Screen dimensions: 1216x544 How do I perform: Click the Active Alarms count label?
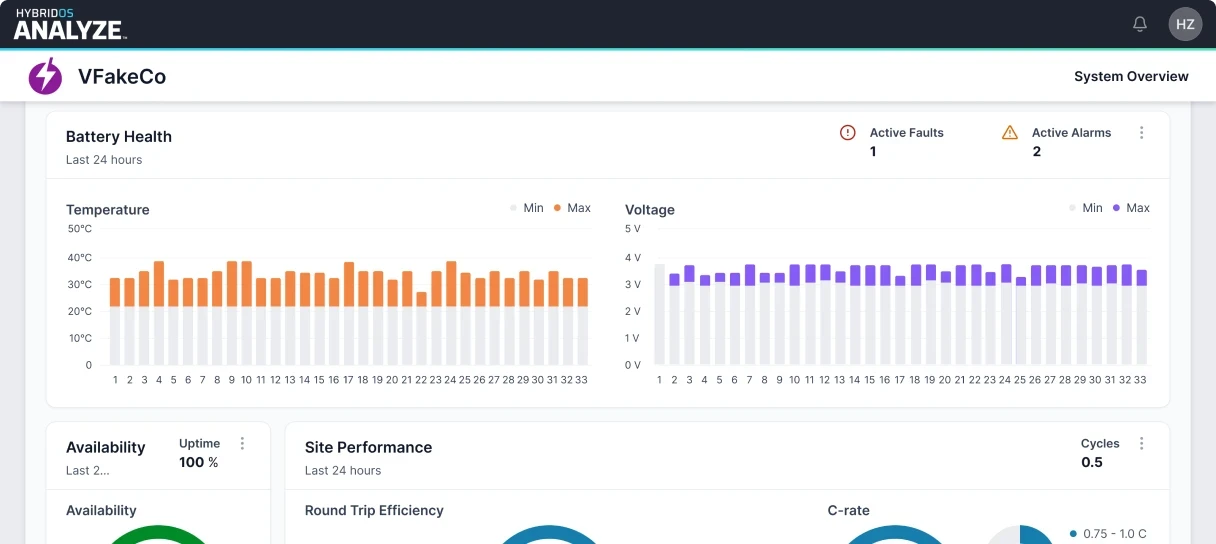1071,132
